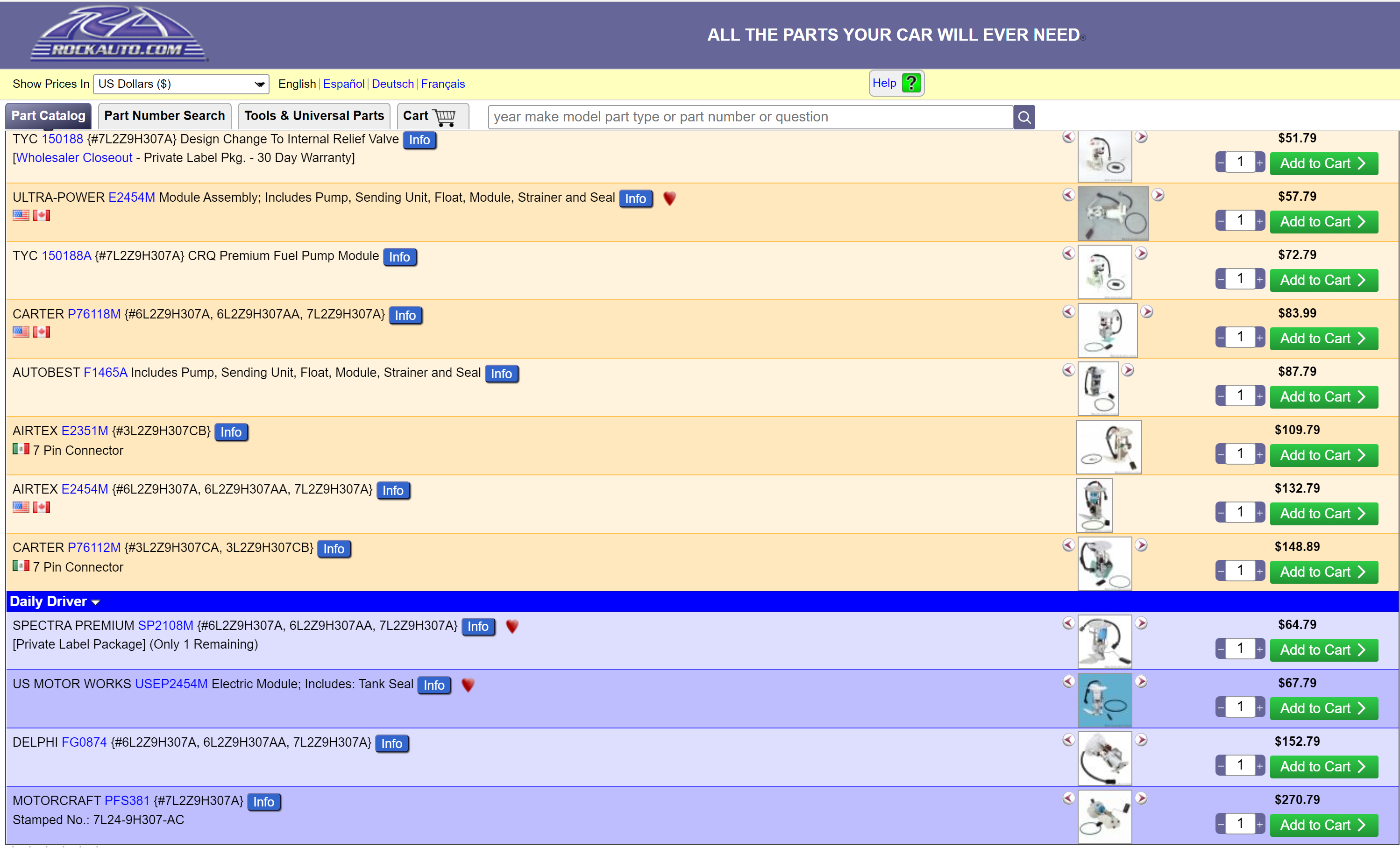This screenshot has width=1400, height=848.
Task: Click heart icon on SPECTRA PREMIUM SP2108M
Action: [512, 626]
